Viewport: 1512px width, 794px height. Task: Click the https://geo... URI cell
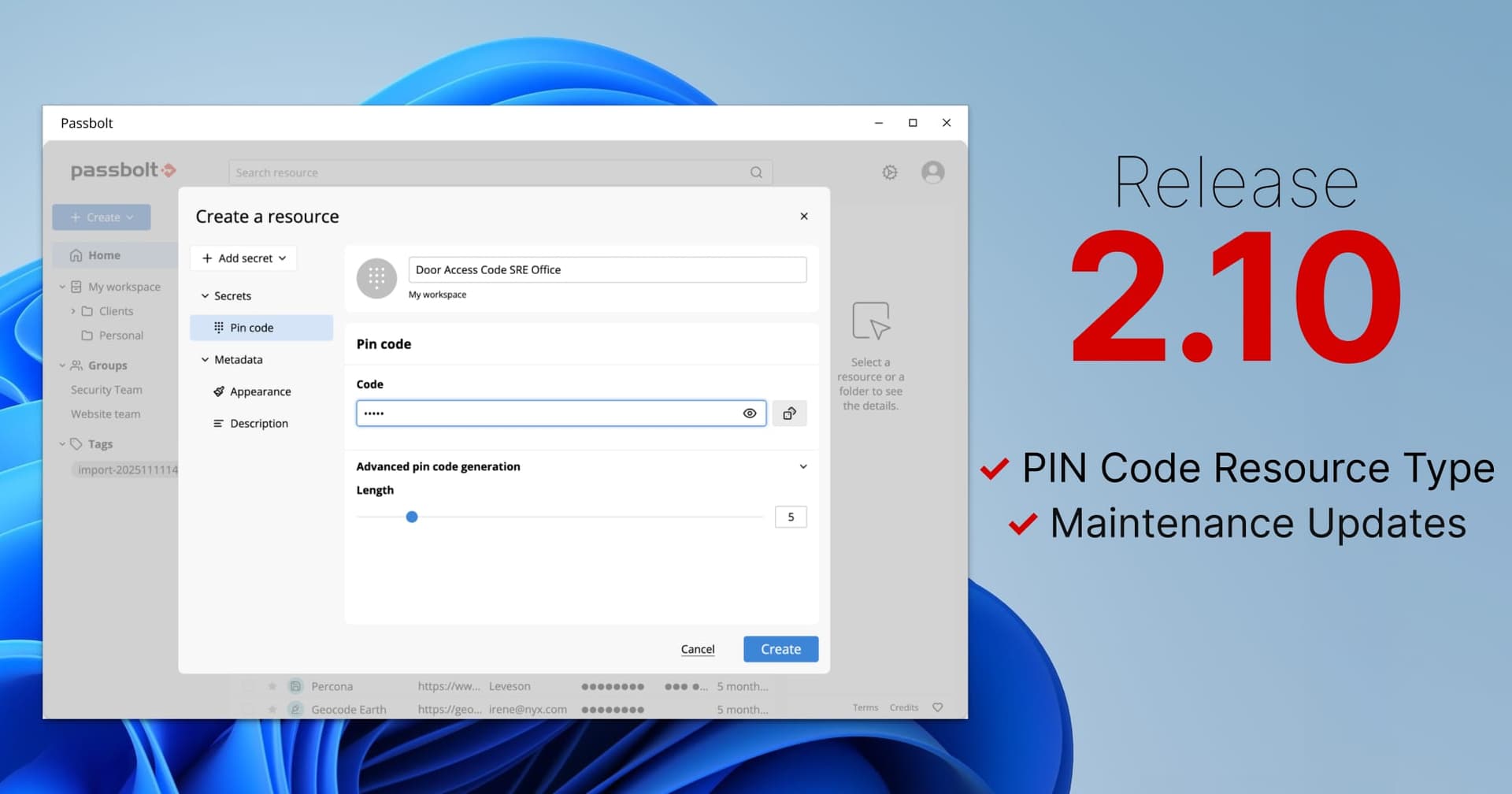[x=450, y=709]
